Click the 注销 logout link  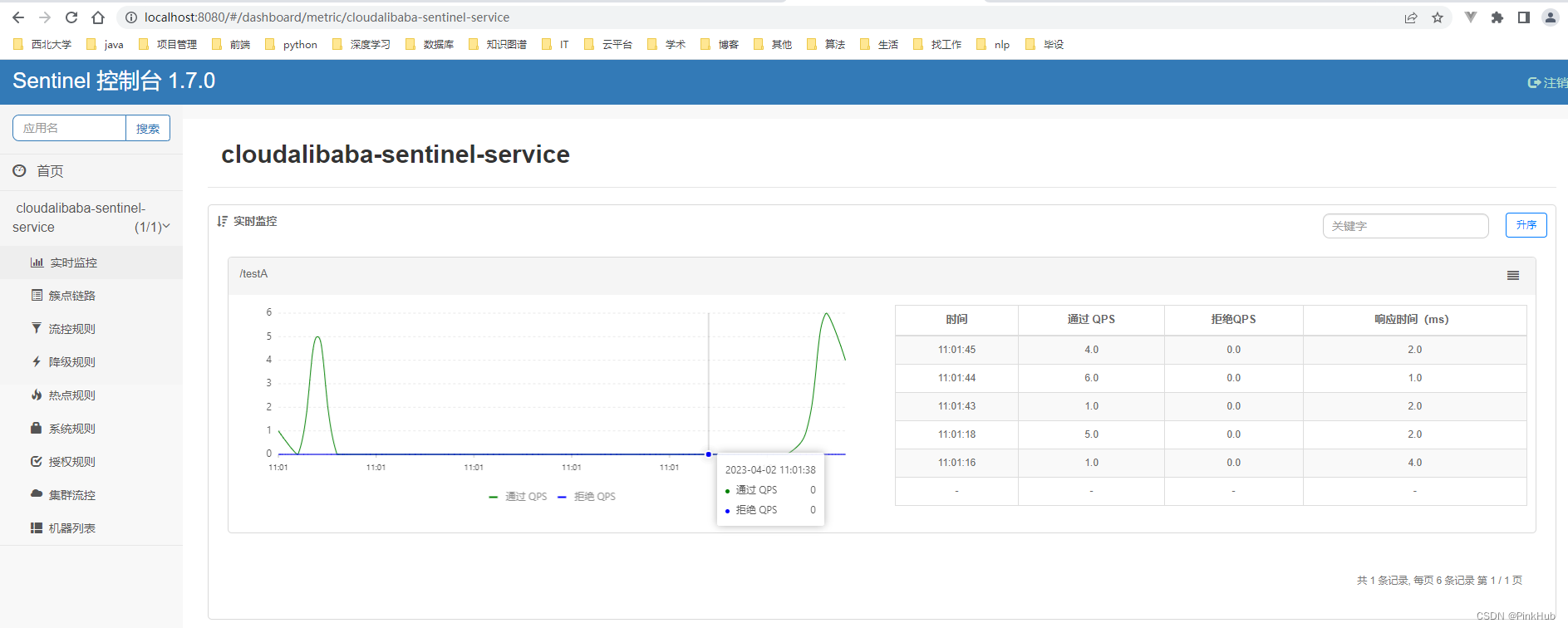click(1548, 82)
